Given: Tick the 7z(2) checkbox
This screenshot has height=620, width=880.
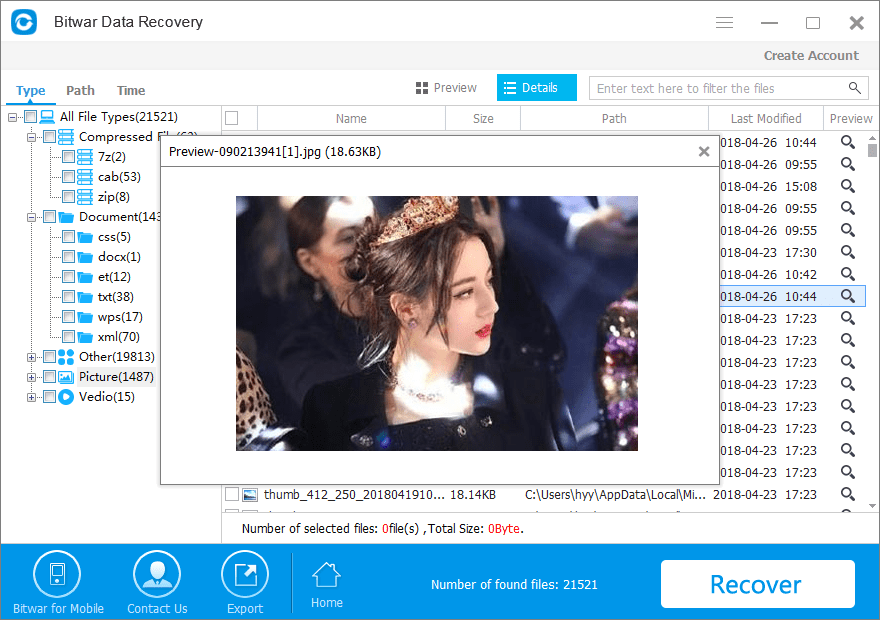Looking at the screenshot, I should pos(68,157).
